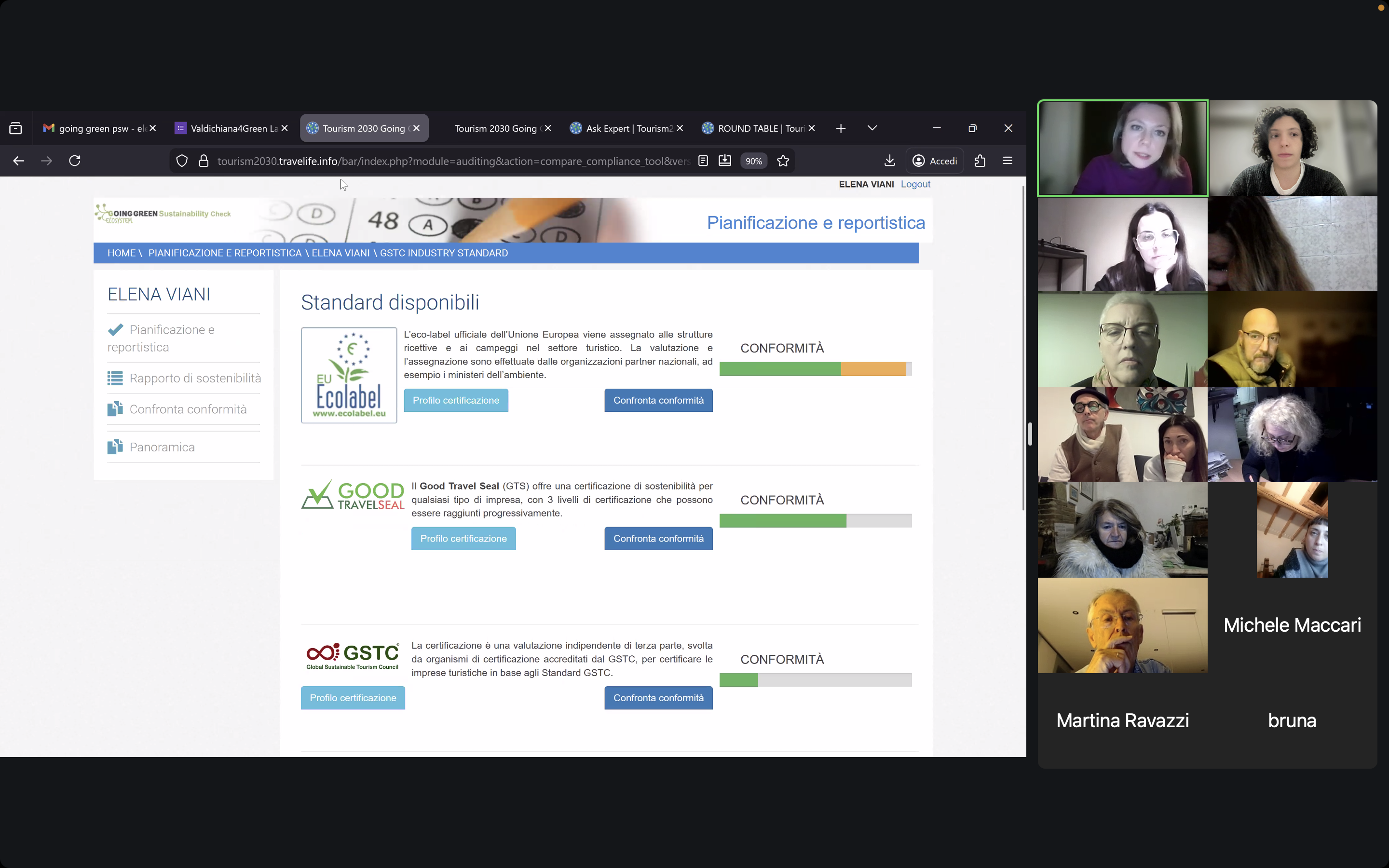The image size is (1389, 868).
Task: Click the 90% zoom level indicator
Action: [754, 162]
